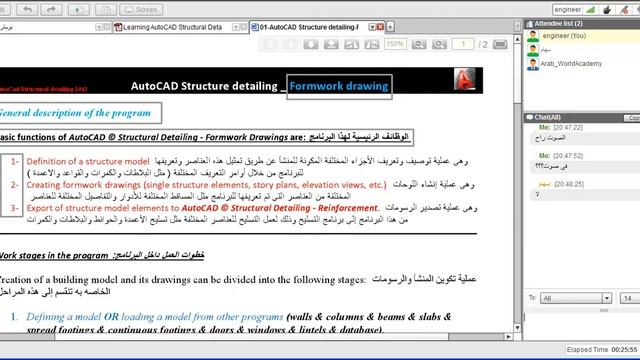This screenshot has width=640, height=360.
Task: Open dropdown arrow on the Arabic-titled tab
Action: pos(99,27)
